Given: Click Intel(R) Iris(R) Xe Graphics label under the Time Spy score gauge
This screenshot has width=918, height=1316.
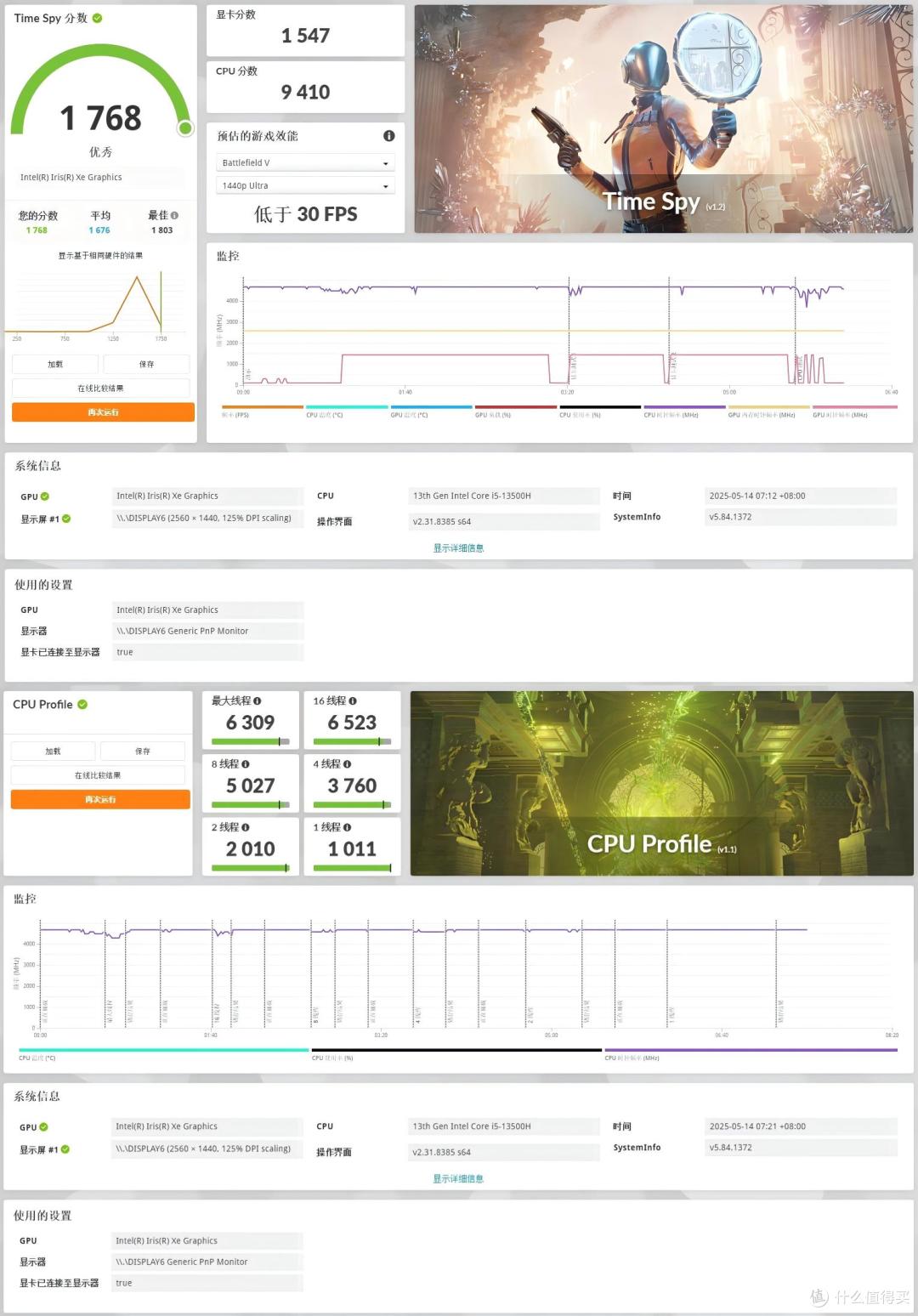Looking at the screenshot, I should coord(101,178).
